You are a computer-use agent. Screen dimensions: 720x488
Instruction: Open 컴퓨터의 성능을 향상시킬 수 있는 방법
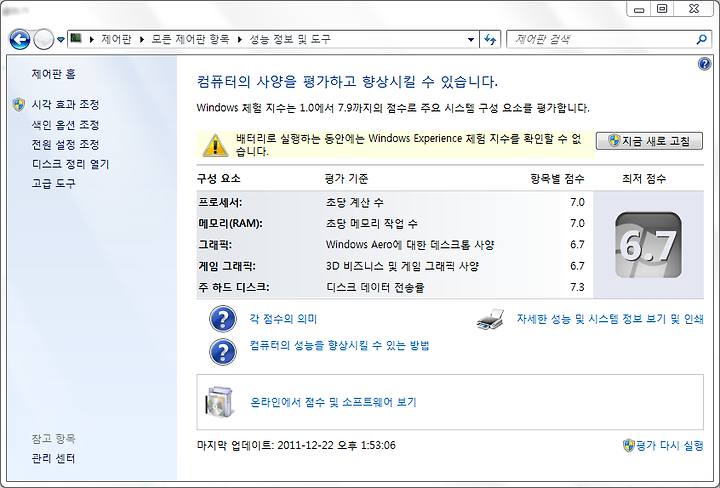(x=339, y=346)
